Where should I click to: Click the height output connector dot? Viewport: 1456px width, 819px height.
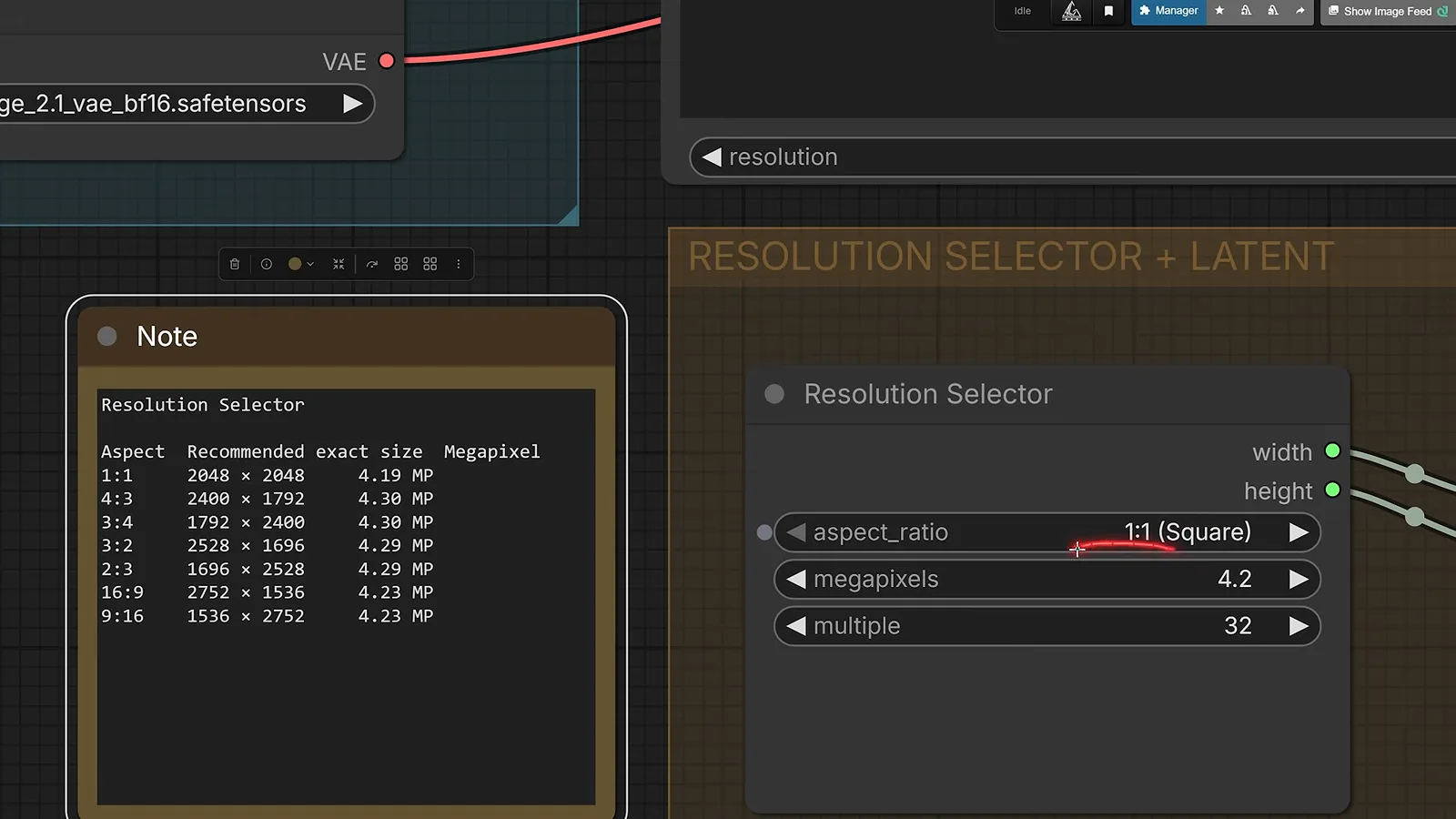point(1333,490)
